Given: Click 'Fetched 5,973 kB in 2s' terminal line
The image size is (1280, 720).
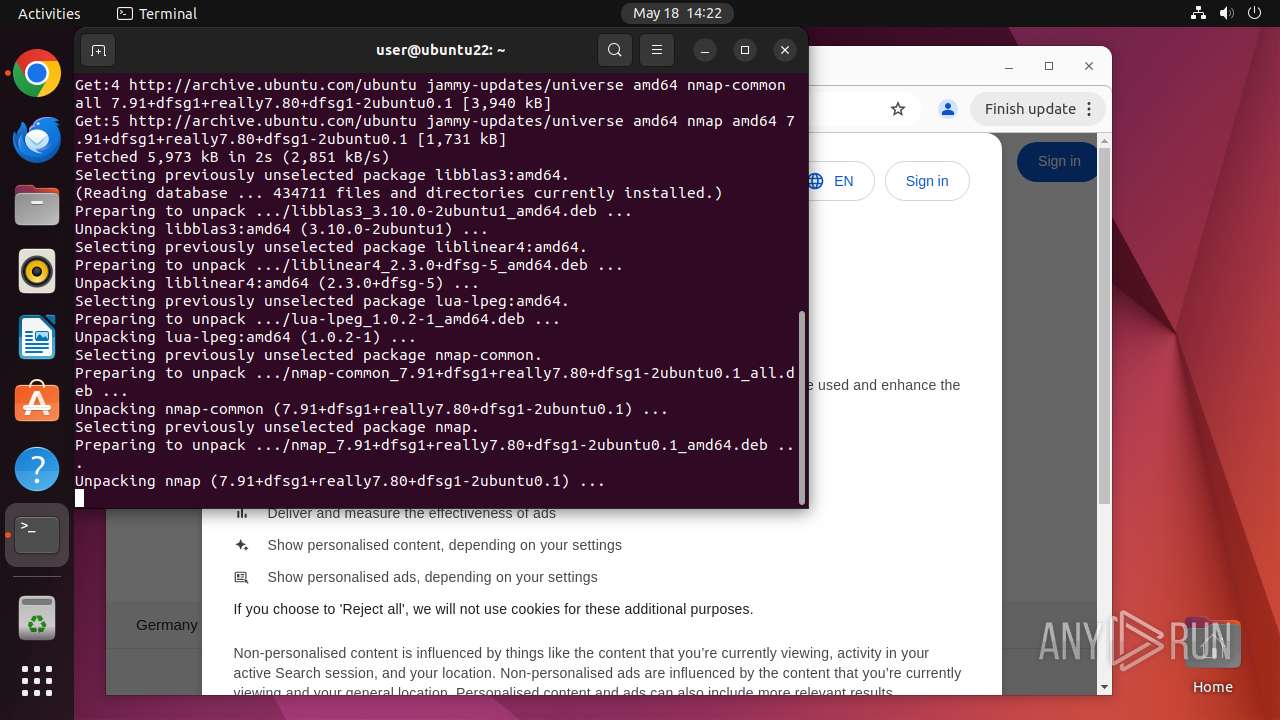Looking at the screenshot, I should pyautogui.click(x=232, y=157).
